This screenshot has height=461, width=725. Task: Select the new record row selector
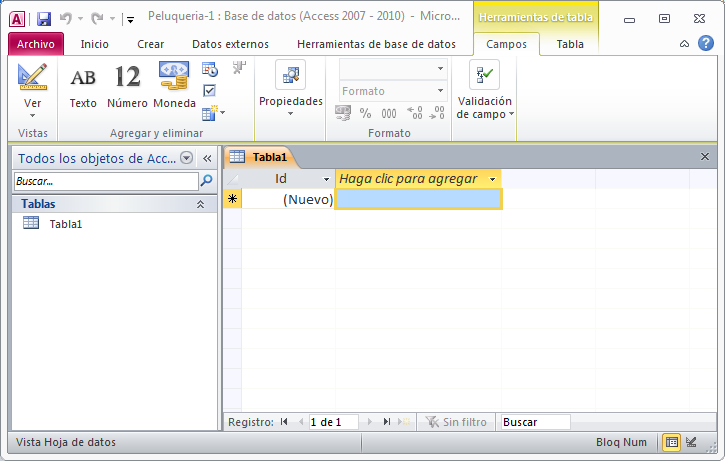[233, 199]
